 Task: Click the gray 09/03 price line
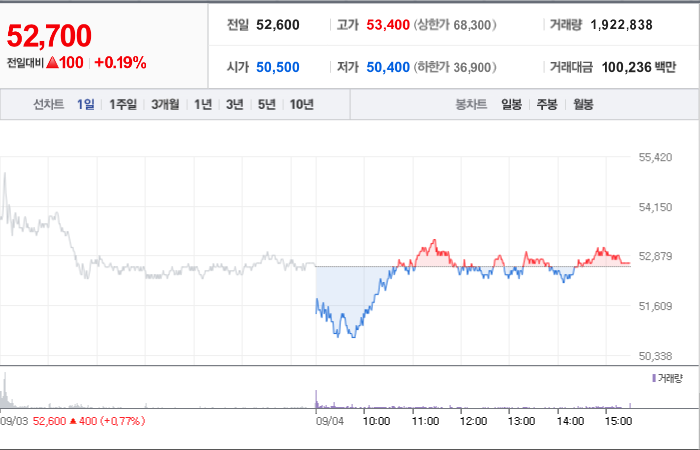pyautogui.click(x=156, y=268)
